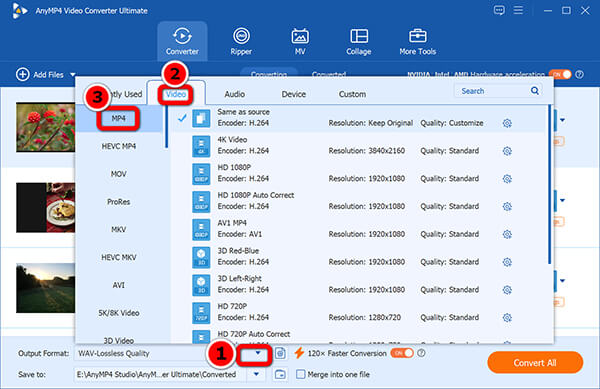Click the HD 720P format icon

[x=201, y=313]
